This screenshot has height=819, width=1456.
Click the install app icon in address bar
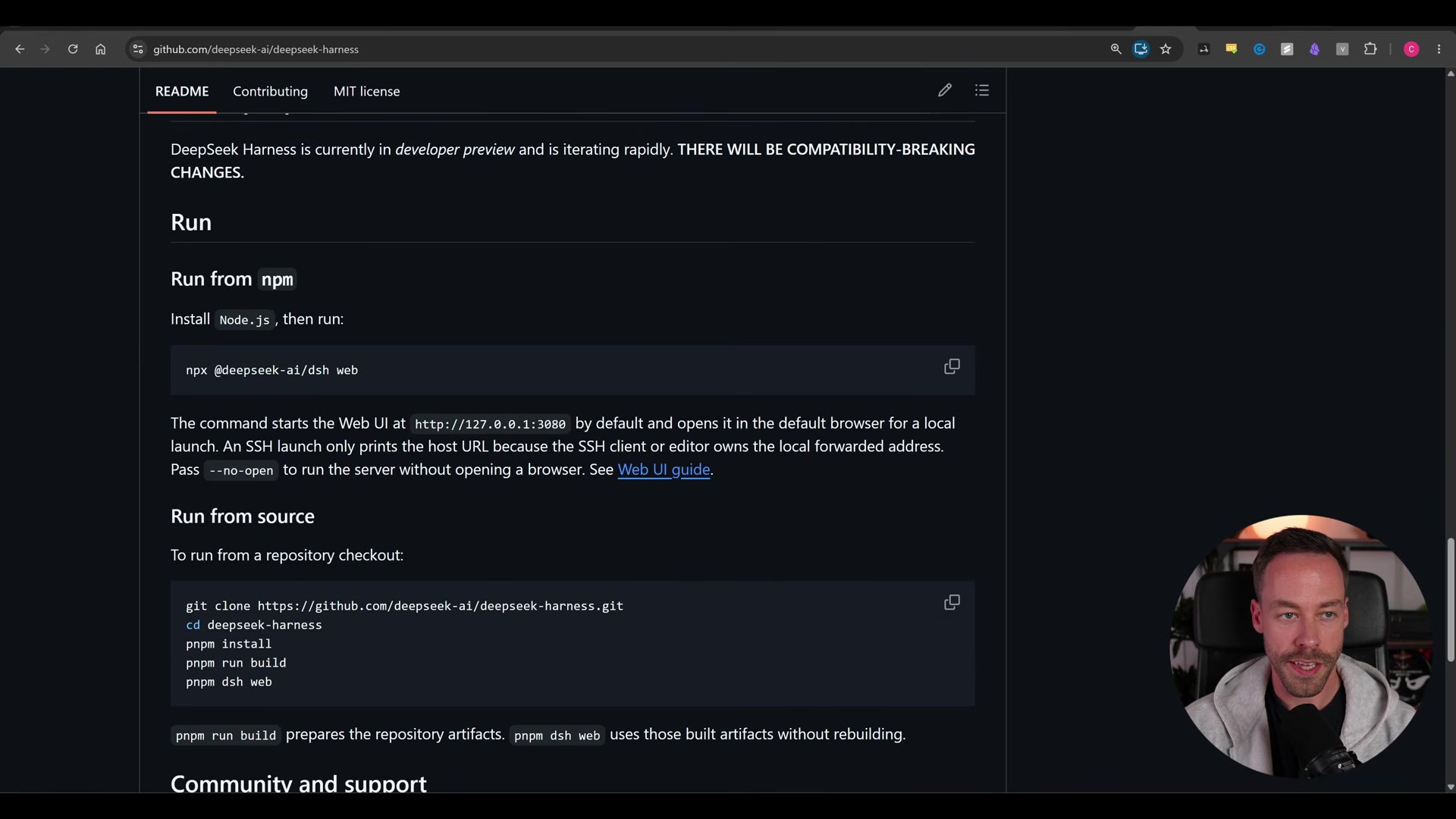pos(1141,49)
